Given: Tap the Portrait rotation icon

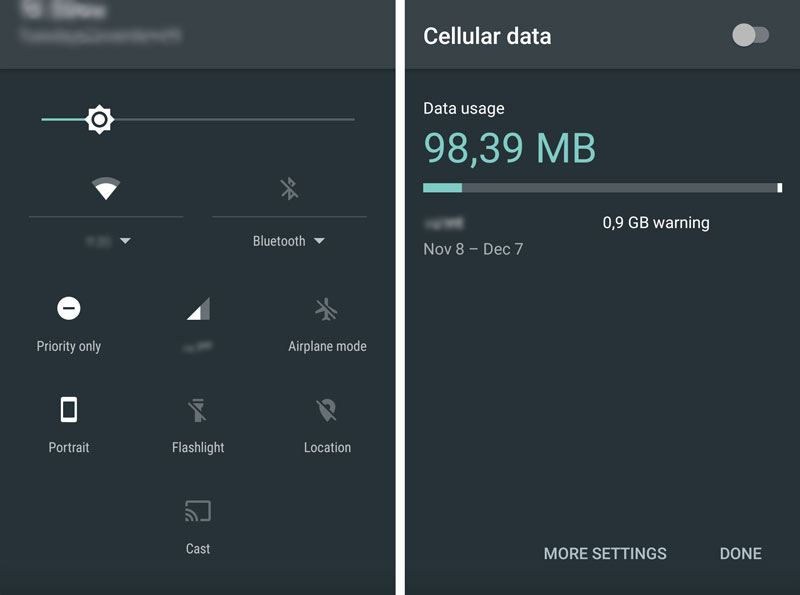Looking at the screenshot, I should 69,409.
